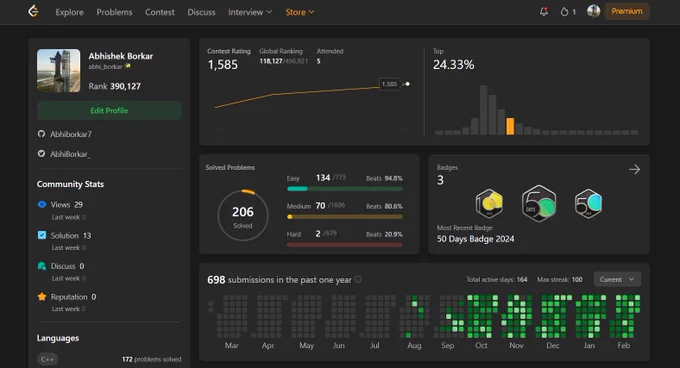Open the Contest menu item
Viewport: 680px width, 368px height.
pos(160,12)
